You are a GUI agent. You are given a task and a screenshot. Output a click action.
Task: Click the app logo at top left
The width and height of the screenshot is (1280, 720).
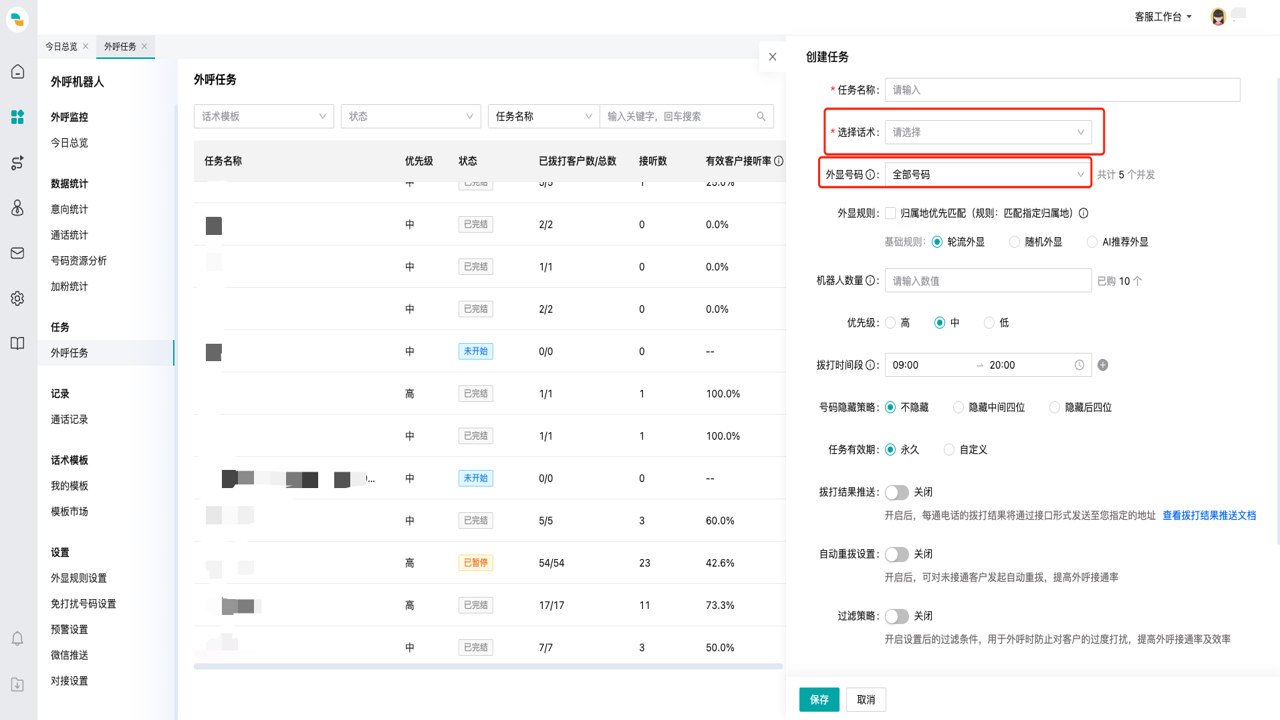(17, 18)
